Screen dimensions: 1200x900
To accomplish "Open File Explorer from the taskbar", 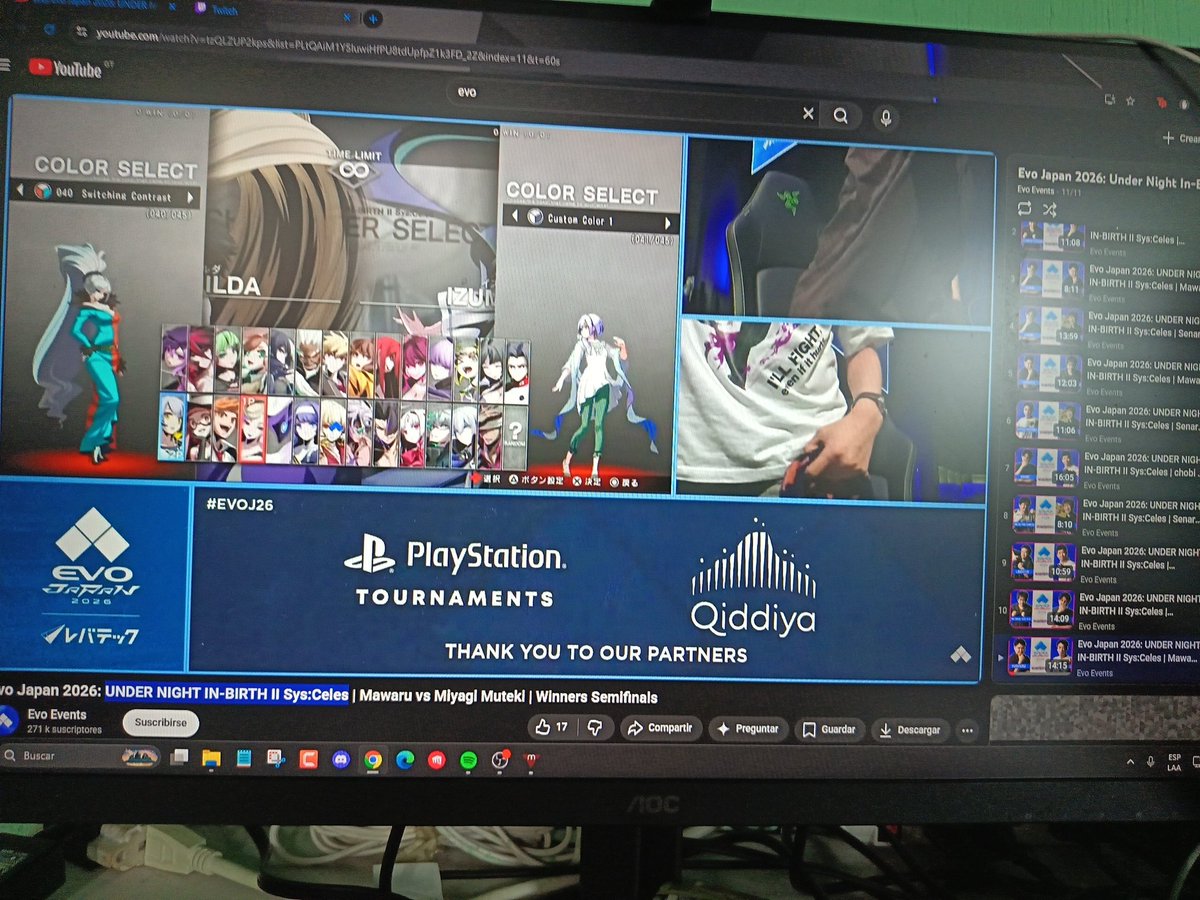I will (x=211, y=759).
